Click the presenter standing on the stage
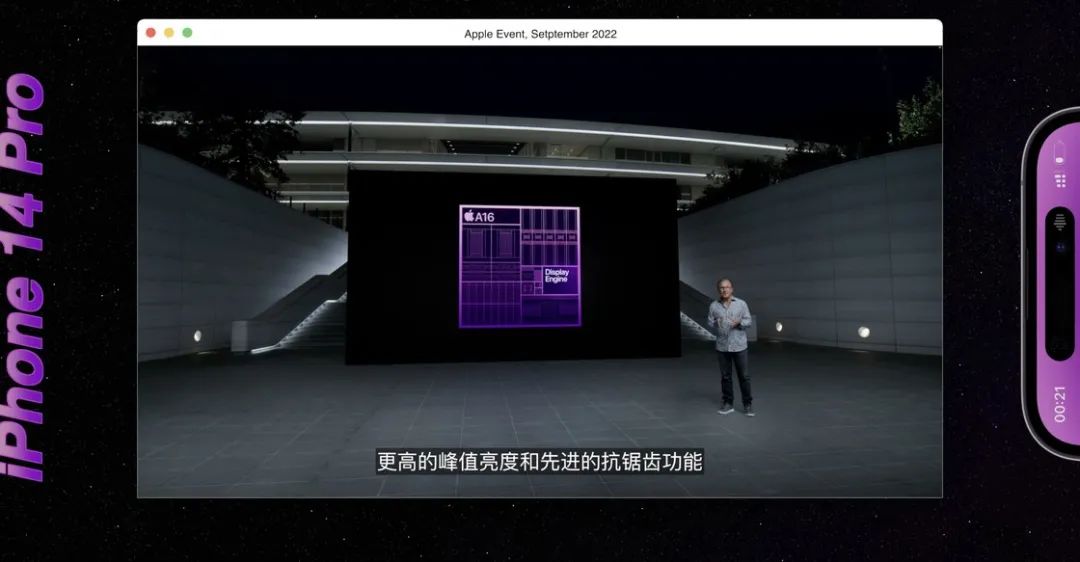Screen dimensions: 1080x562 [x=731, y=346]
